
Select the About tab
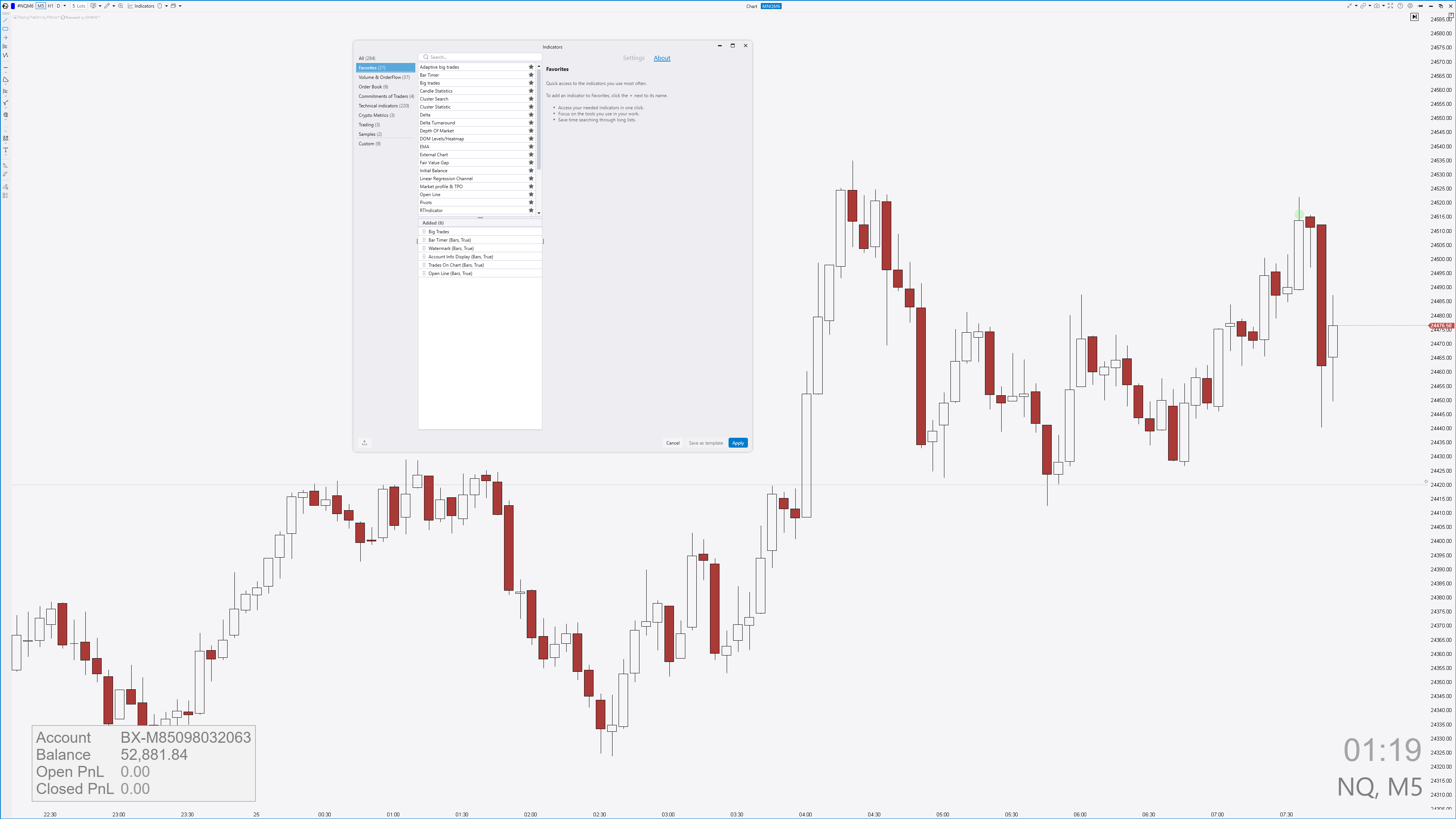(x=662, y=58)
